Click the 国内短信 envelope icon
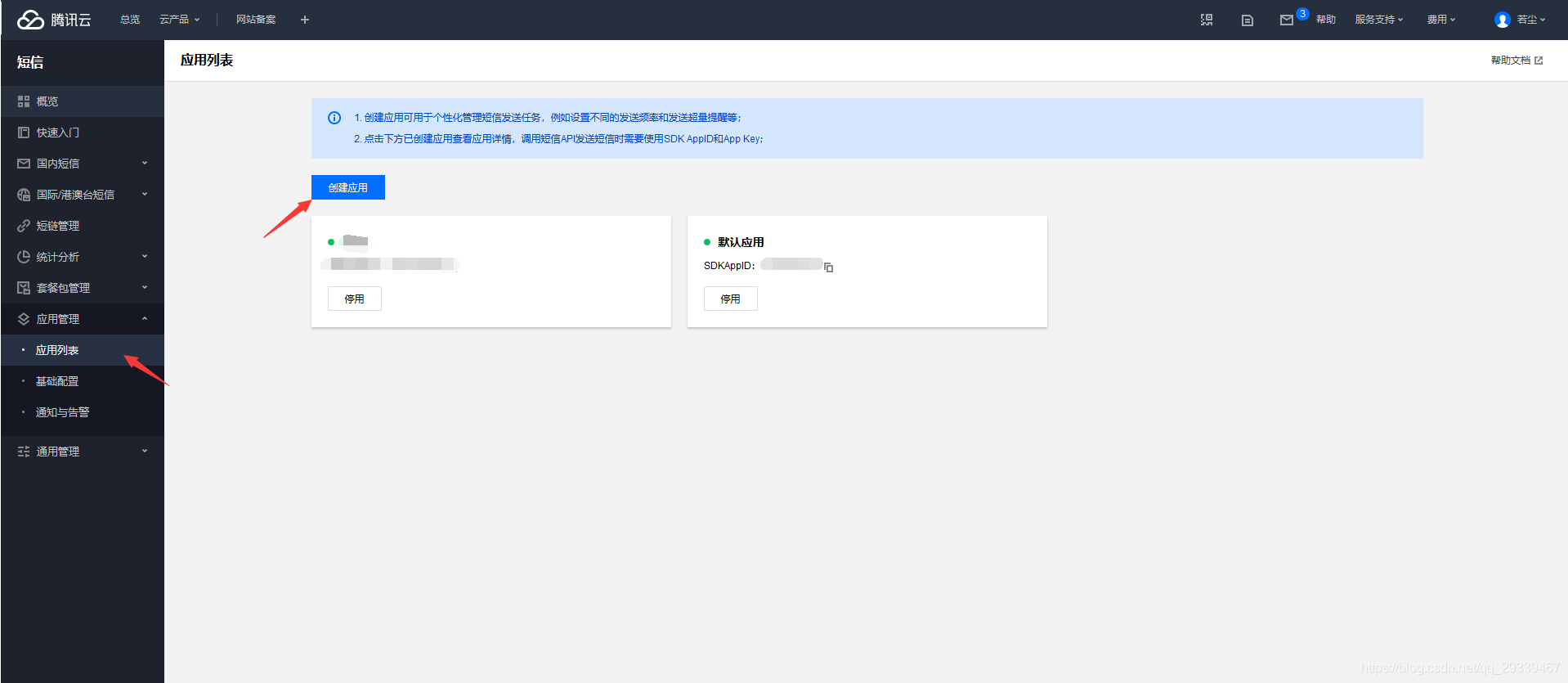 [x=24, y=164]
